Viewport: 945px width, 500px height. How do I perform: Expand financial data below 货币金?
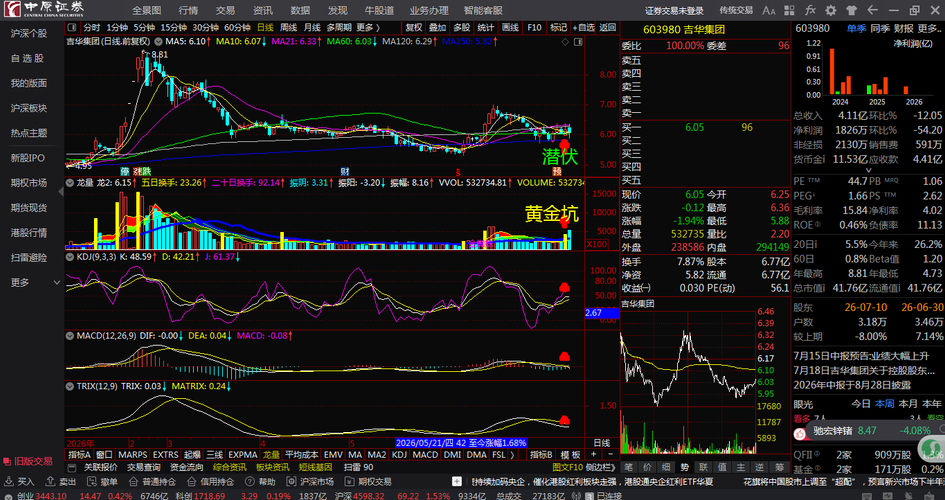pyautogui.click(x=868, y=170)
